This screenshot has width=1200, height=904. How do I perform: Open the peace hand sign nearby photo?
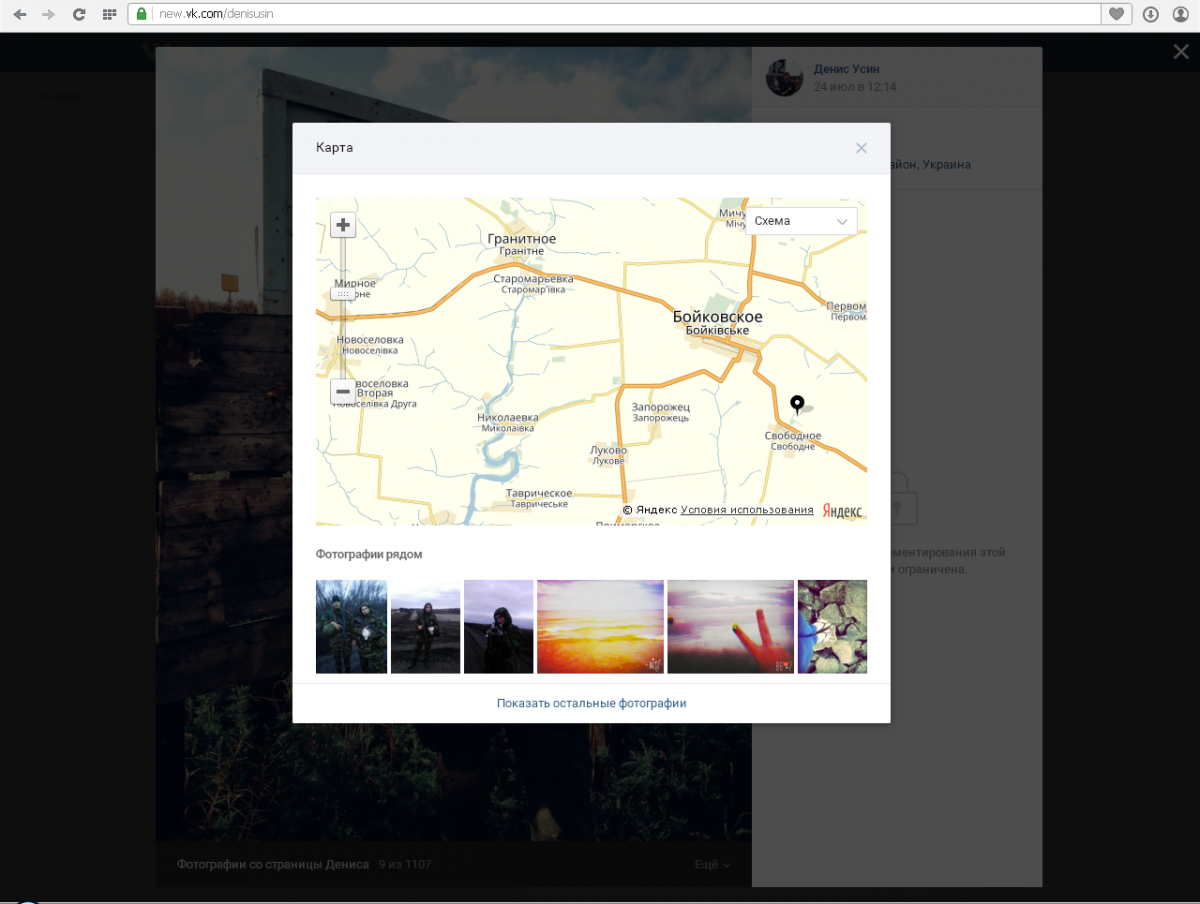pyautogui.click(x=731, y=627)
